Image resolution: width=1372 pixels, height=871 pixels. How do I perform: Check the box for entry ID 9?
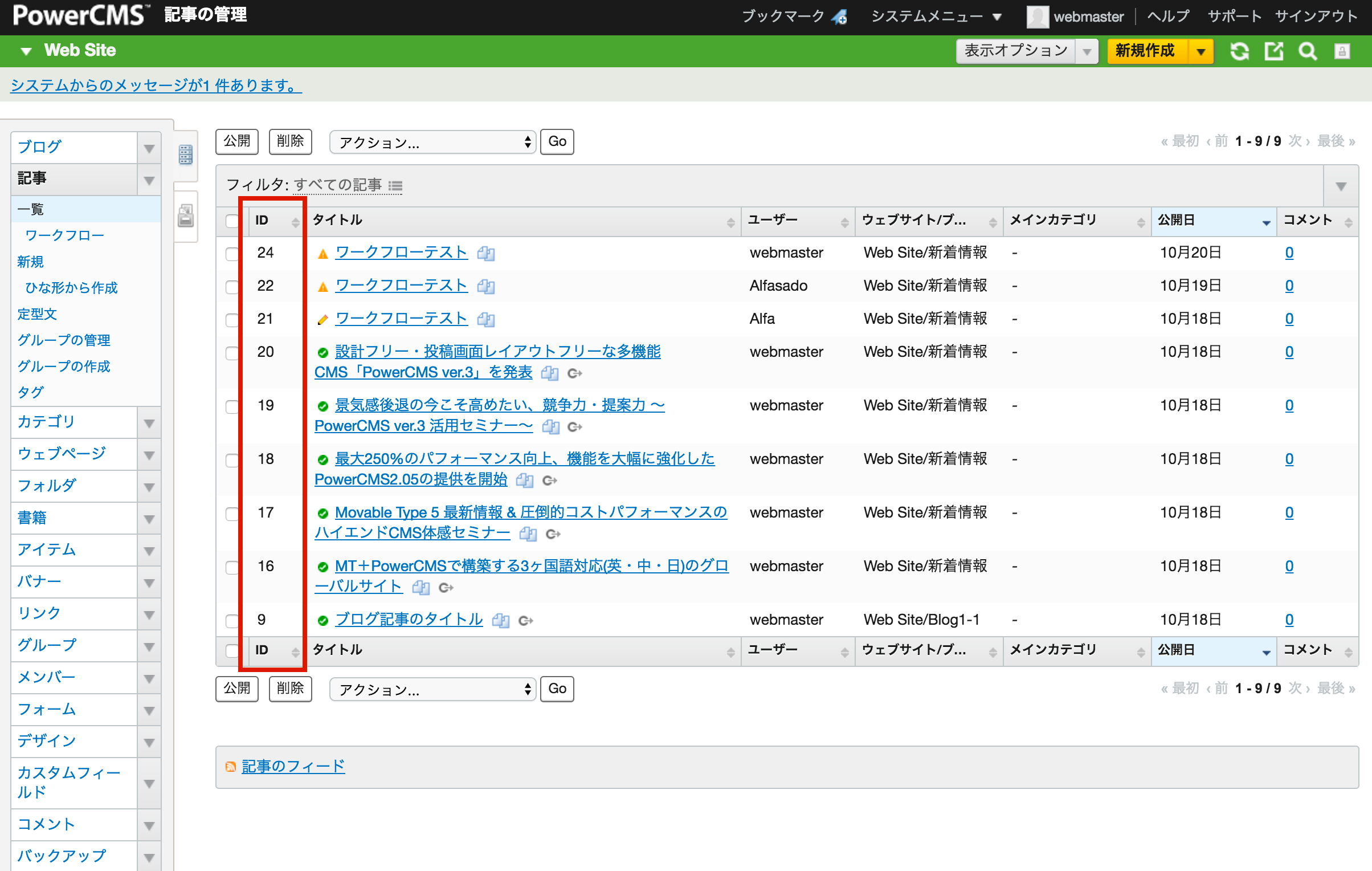tap(232, 621)
